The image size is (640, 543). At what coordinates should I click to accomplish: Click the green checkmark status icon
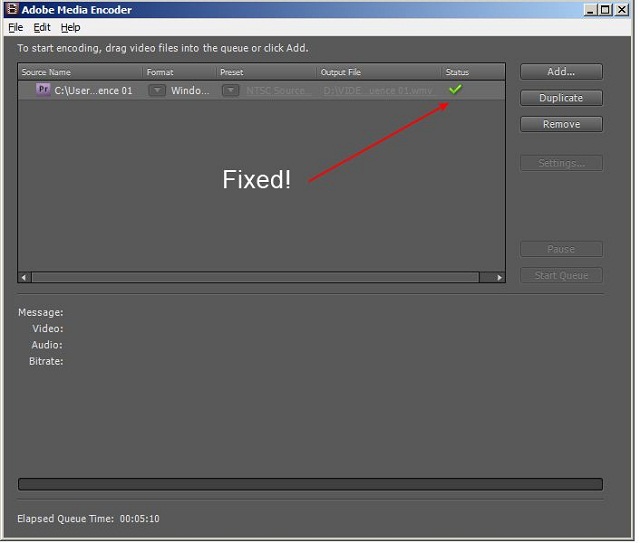pos(455,89)
